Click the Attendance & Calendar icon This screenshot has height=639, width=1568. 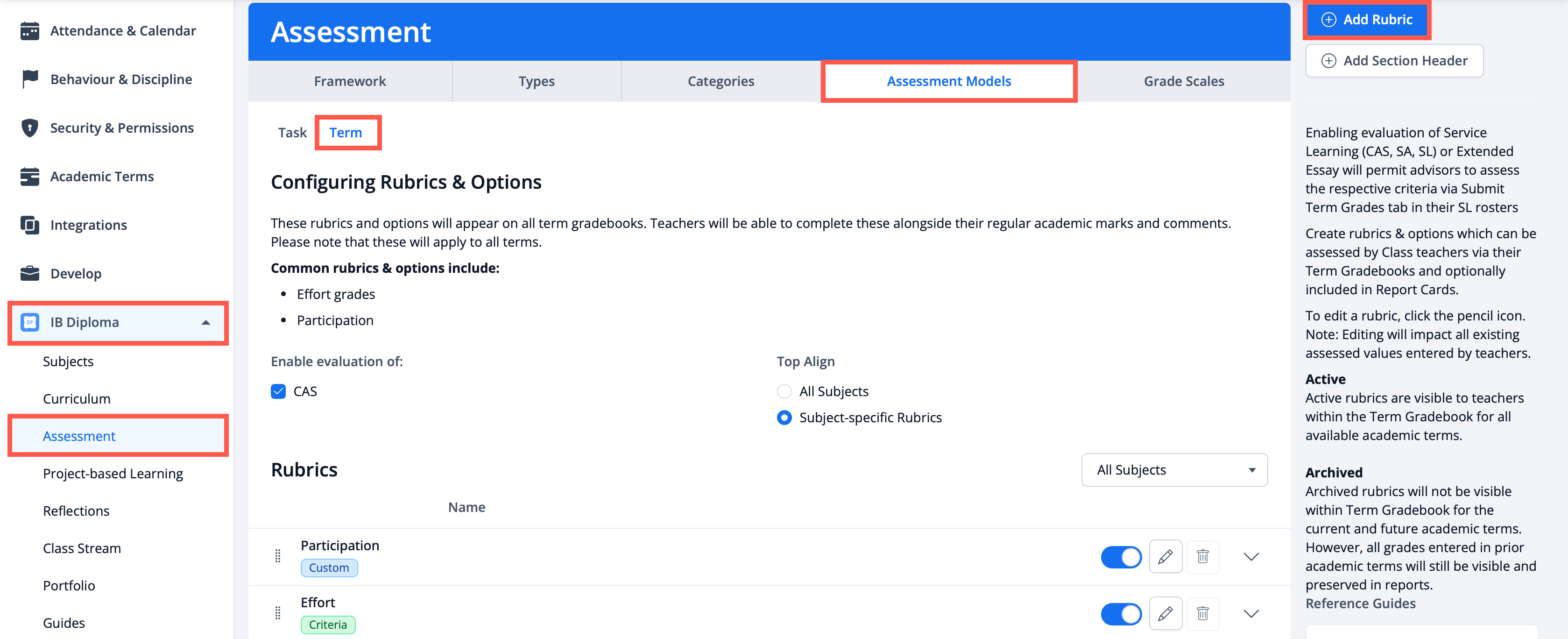tap(29, 30)
